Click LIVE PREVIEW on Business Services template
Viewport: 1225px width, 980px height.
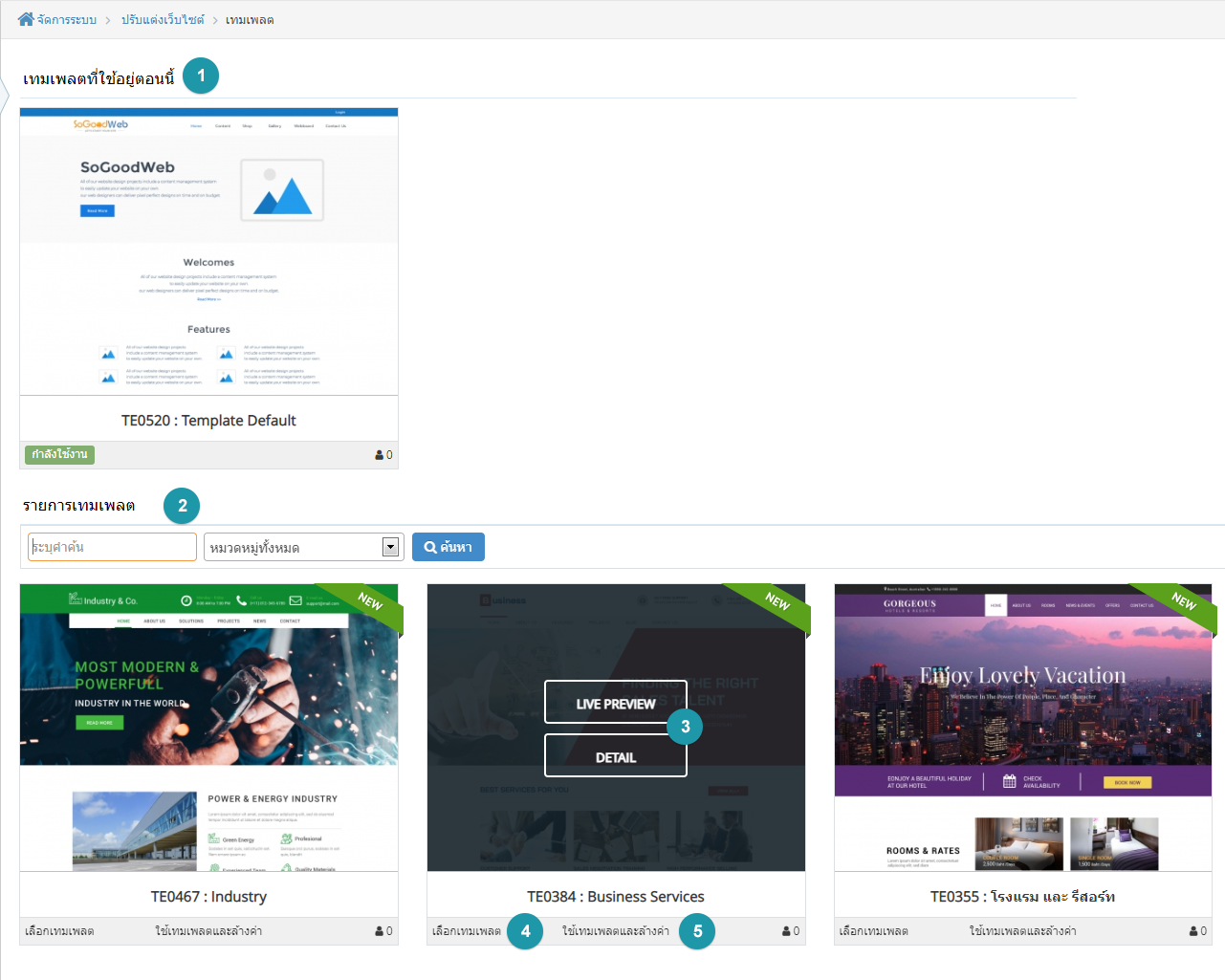click(x=616, y=704)
